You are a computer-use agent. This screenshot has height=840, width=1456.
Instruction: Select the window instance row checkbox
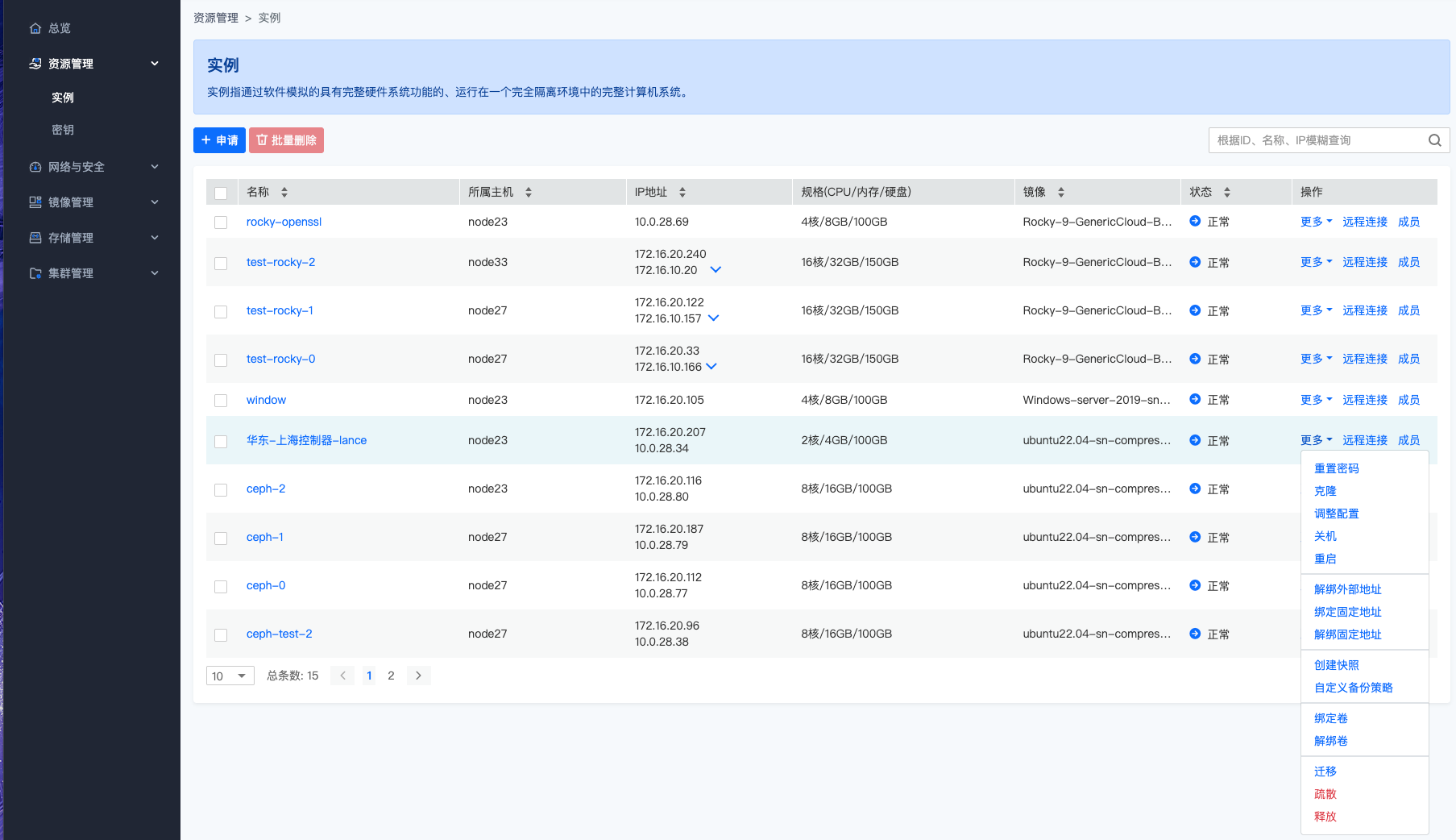(x=221, y=401)
